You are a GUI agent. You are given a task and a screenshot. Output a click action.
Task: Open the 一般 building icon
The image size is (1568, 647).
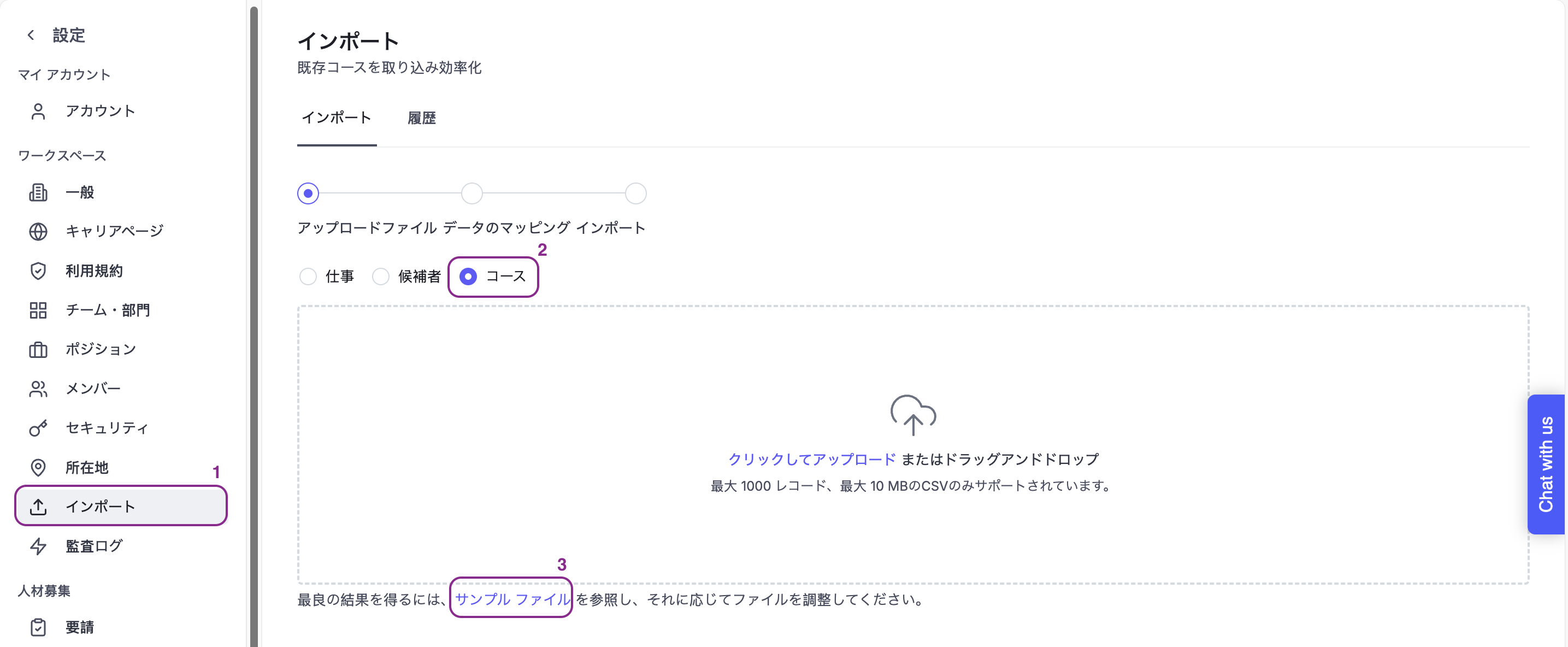(38, 192)
